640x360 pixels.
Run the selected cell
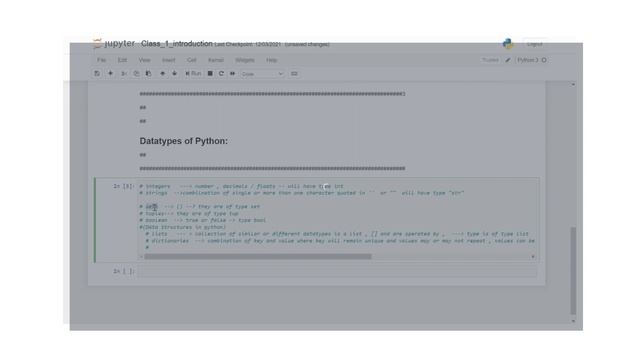(x=193, y=73)
